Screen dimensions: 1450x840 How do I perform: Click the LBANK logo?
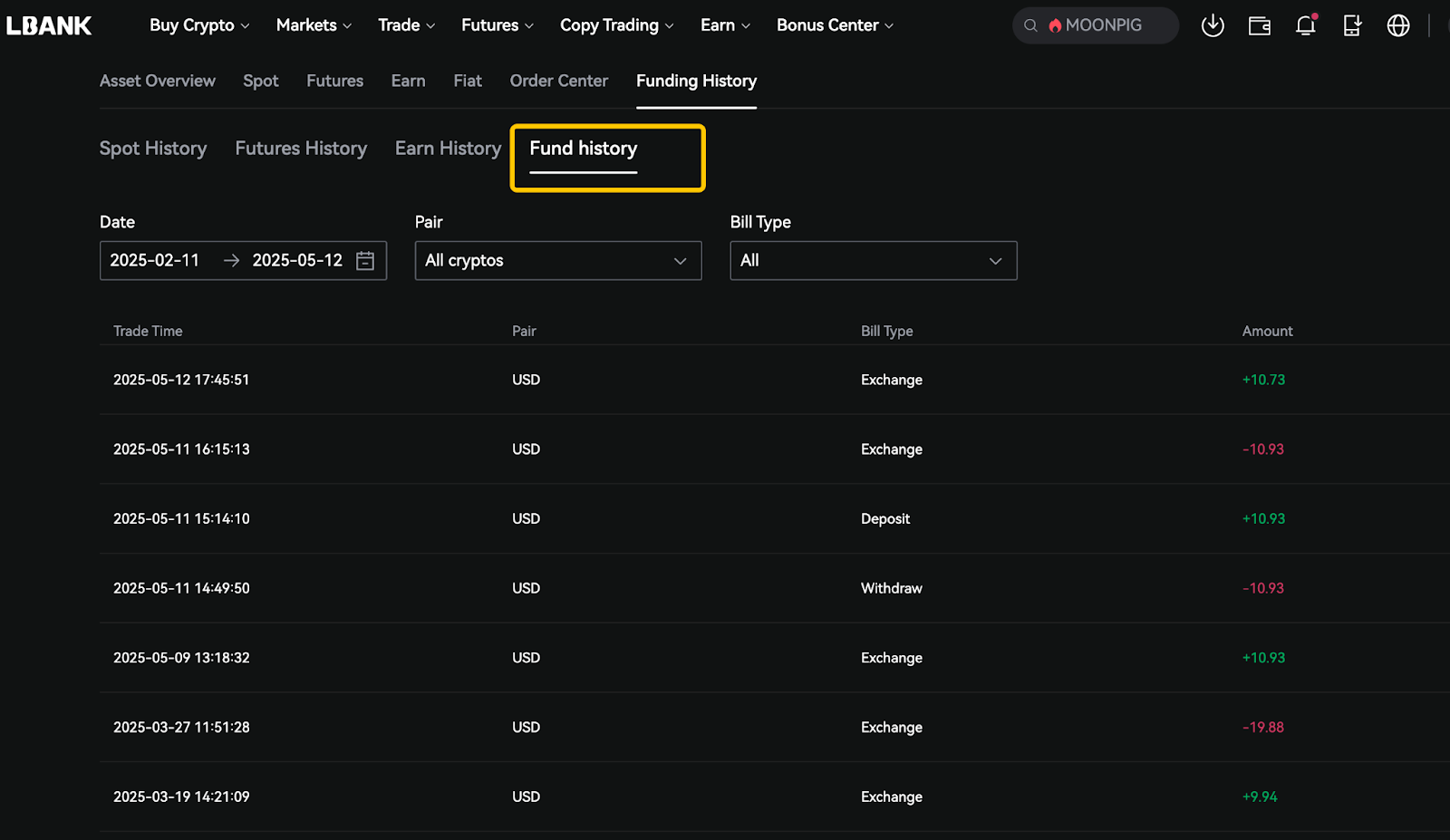click(x=49, y=25)
